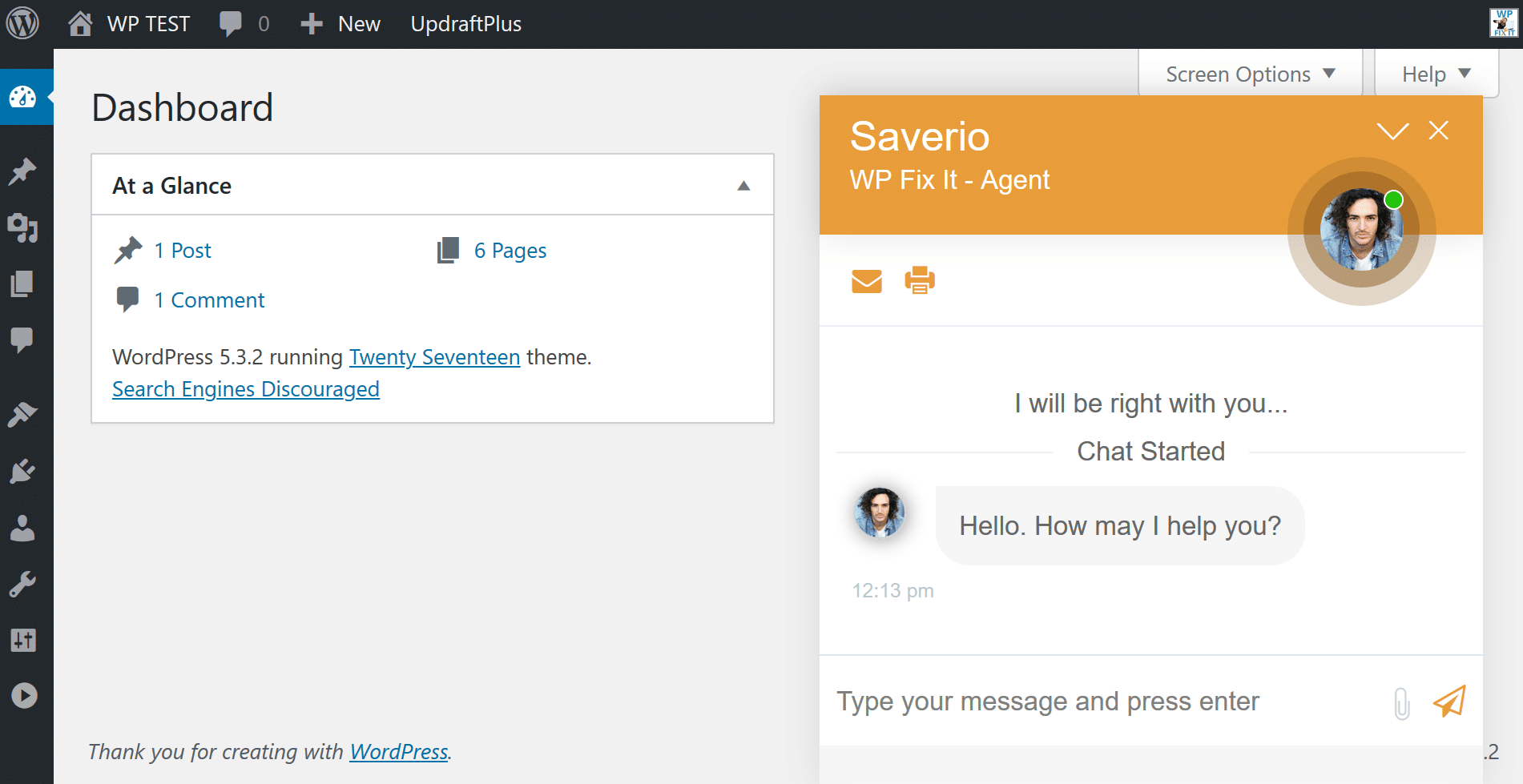This screenshot has width=1523, height=784.
Task: Open Plugins plug sidebar icon
Action: (x=22, y=471)
